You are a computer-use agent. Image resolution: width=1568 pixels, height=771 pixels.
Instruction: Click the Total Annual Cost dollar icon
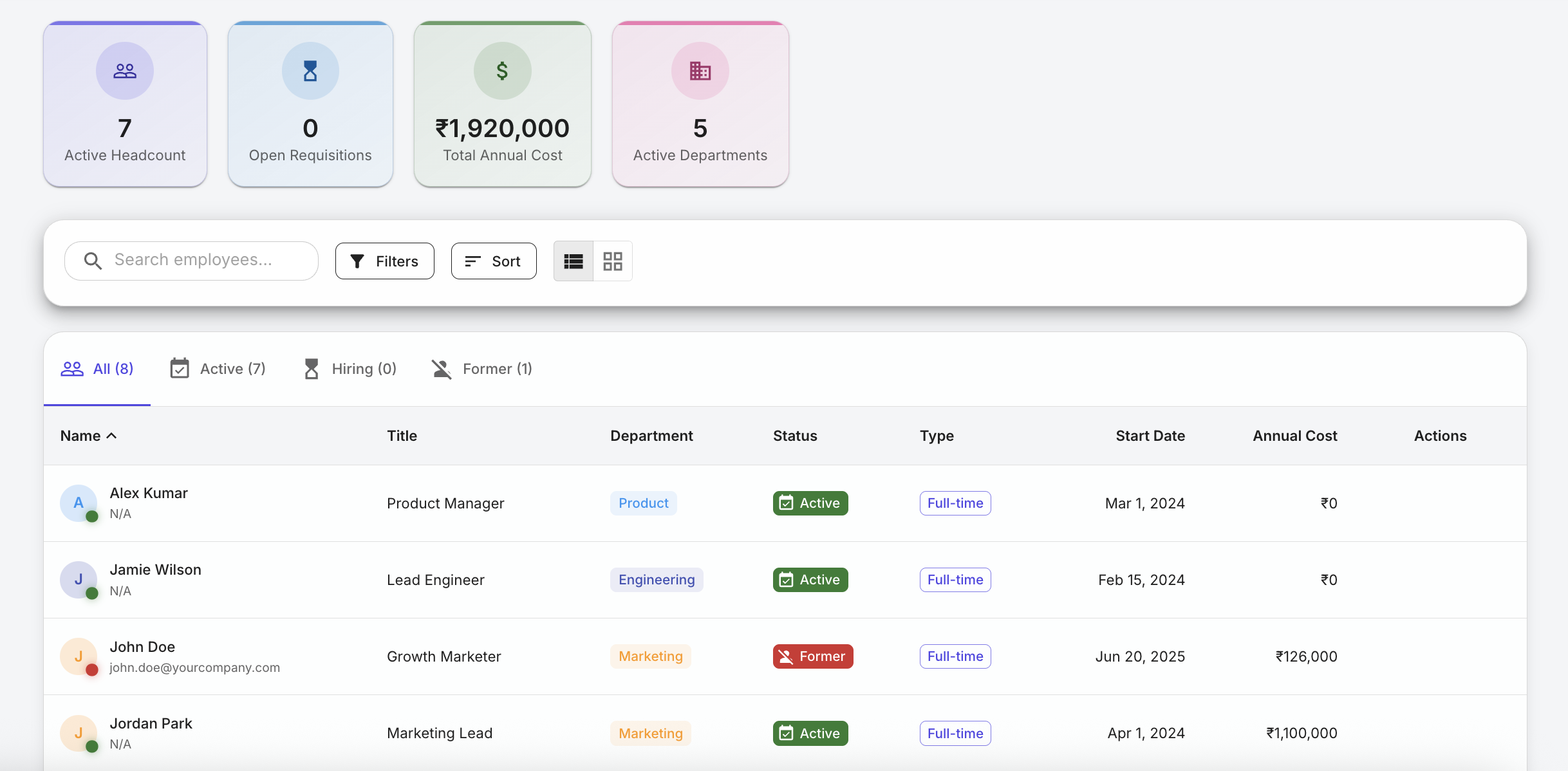503,71
